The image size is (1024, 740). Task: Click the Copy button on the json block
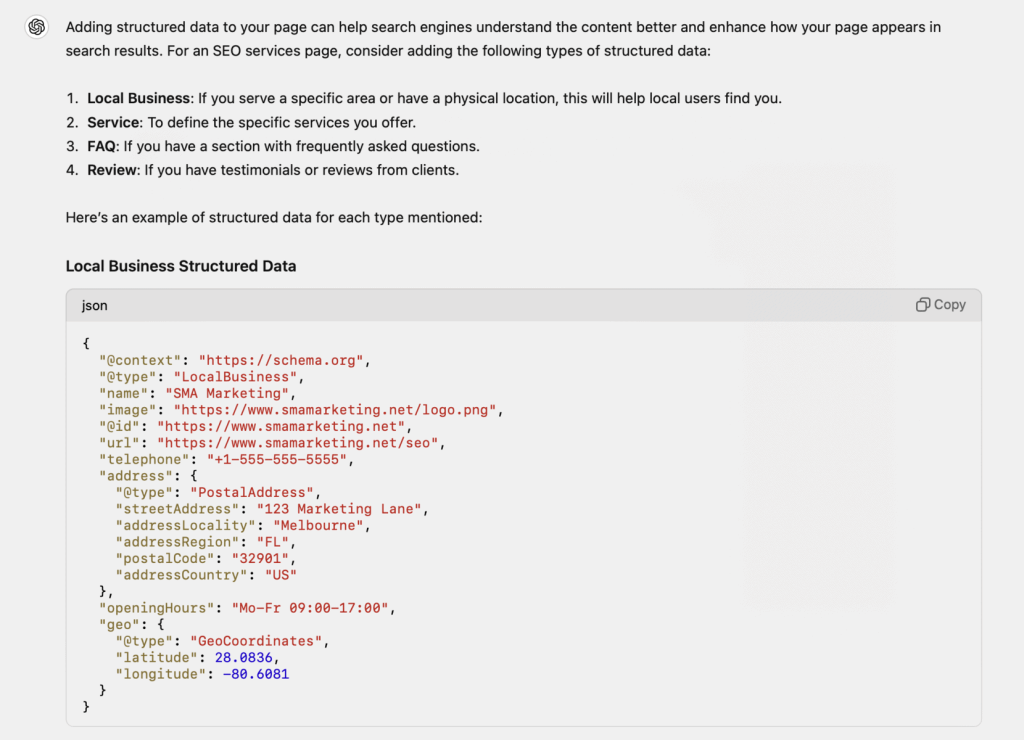point(940,305)
